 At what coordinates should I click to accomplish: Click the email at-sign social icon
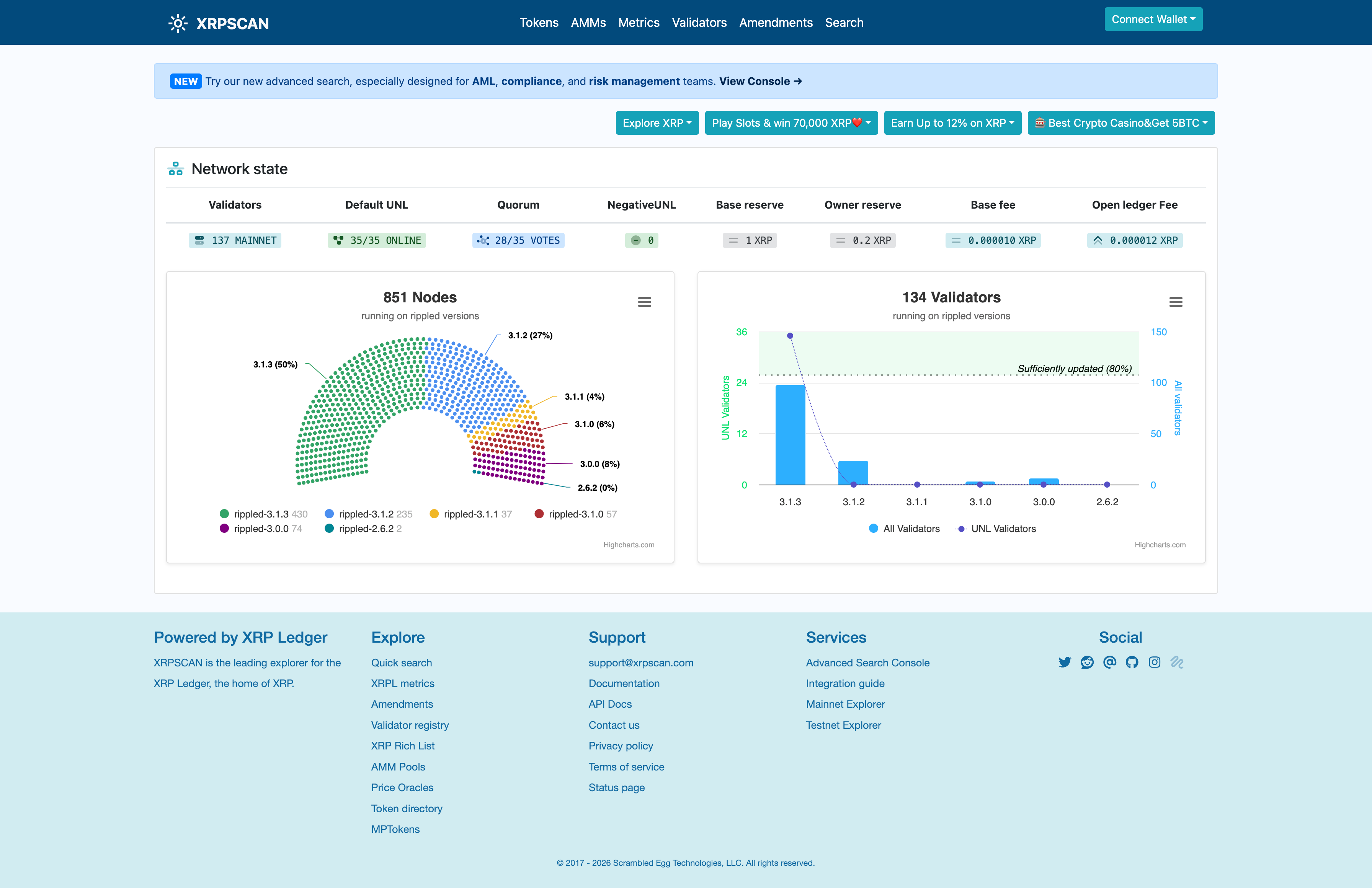[1110, 662]
